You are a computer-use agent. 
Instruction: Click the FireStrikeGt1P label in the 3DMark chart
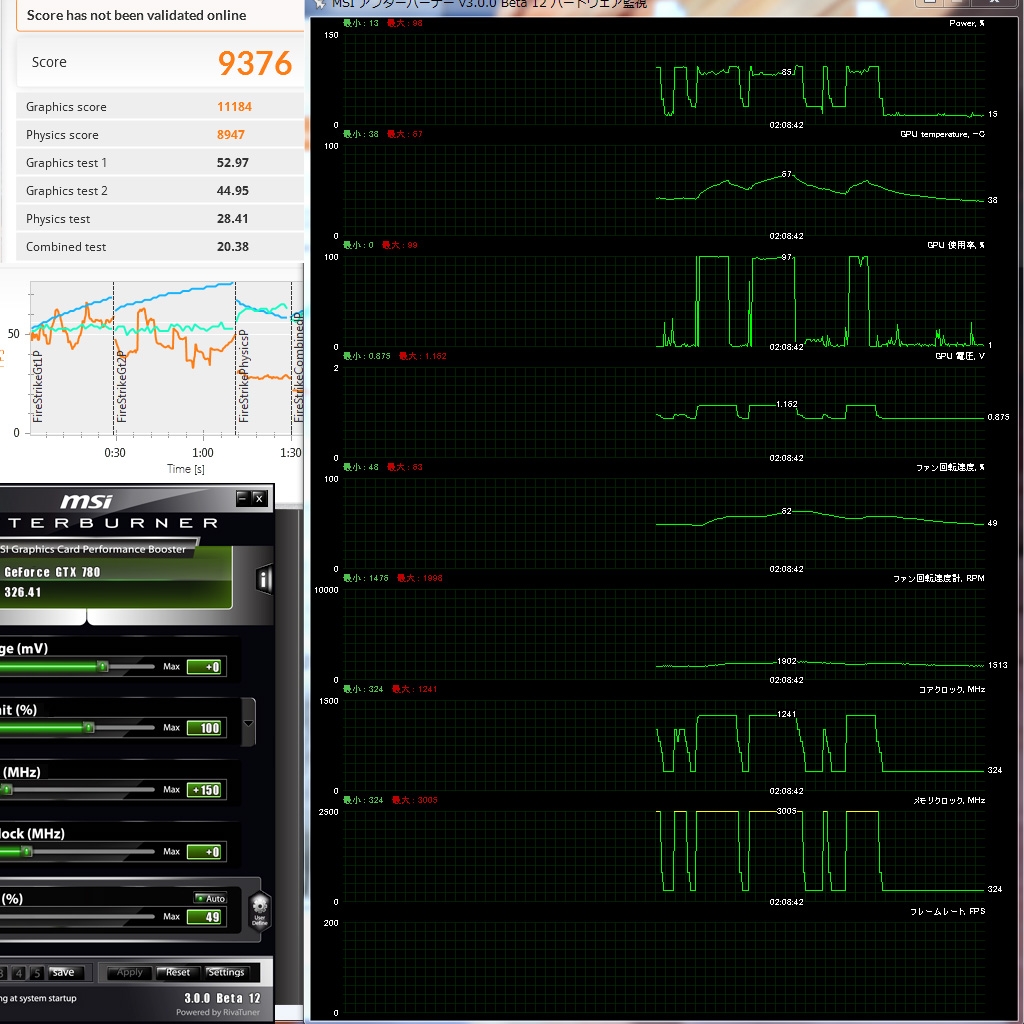[38, 386]
